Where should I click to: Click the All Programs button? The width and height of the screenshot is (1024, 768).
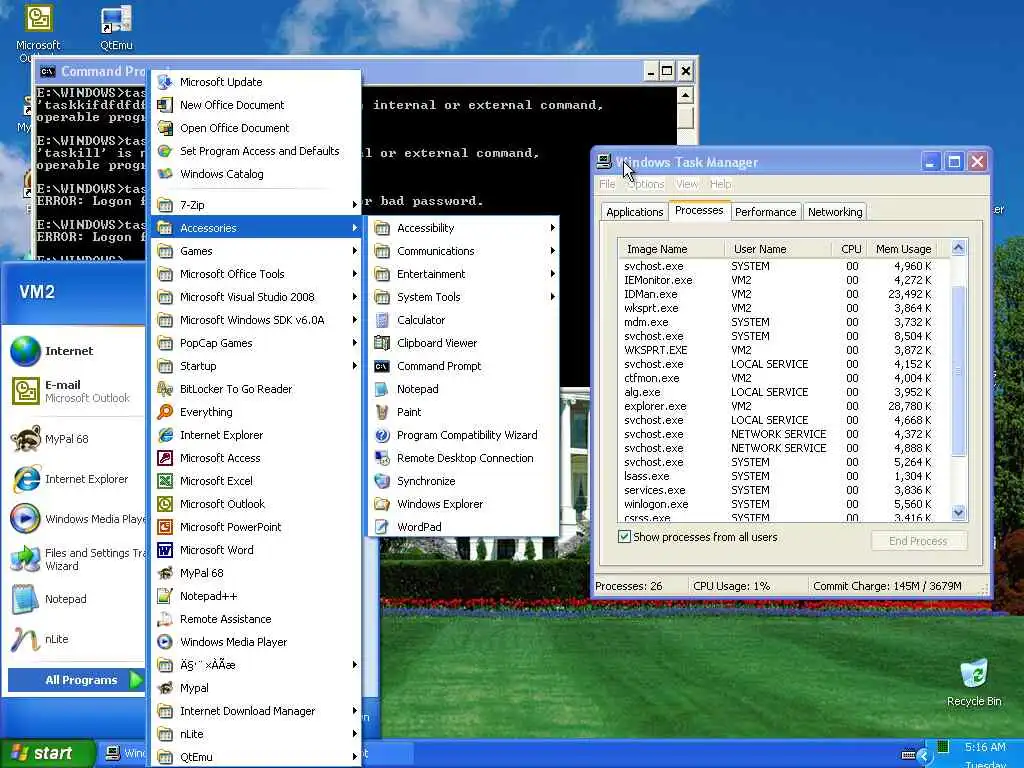tap(76, 680)
